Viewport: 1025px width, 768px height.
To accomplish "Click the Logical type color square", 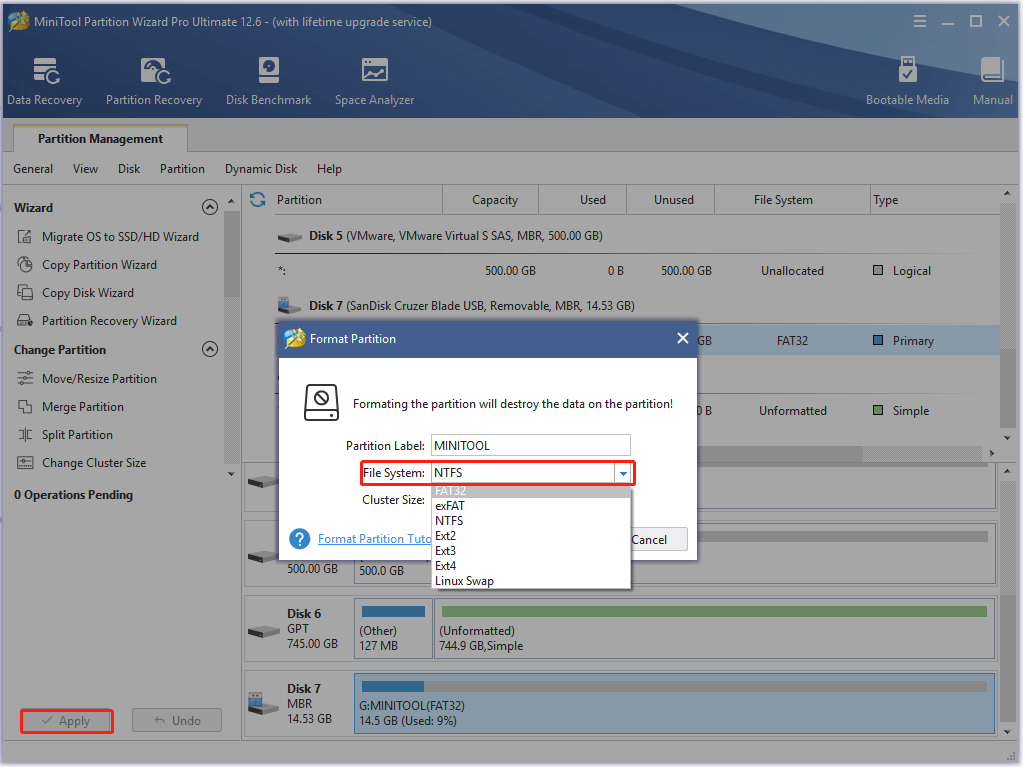I will [878, 270].
